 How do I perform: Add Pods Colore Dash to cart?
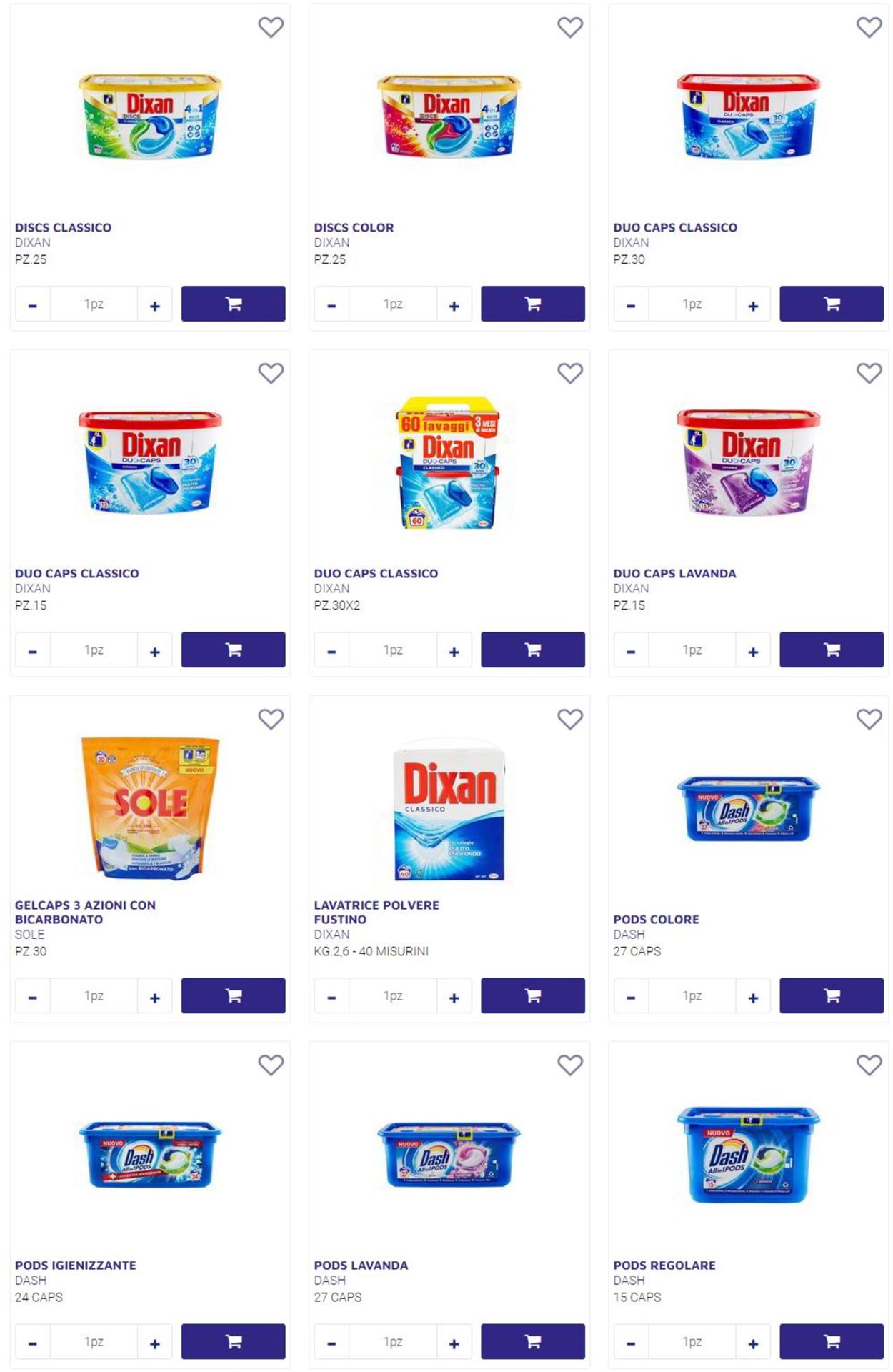pyautogui.click(x=832, y=995)
